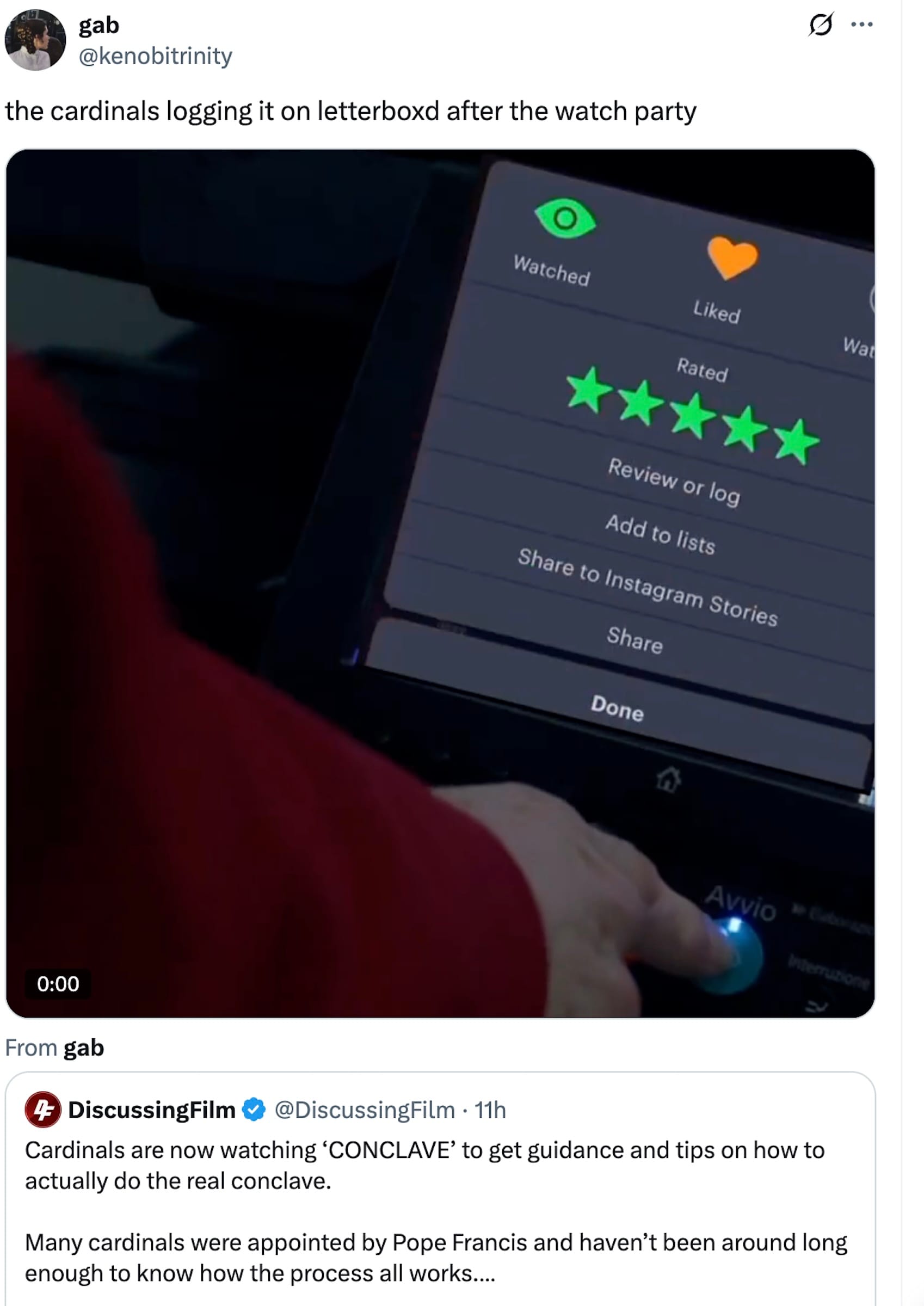The height and width of the screenshot is (1306, 924).
Task: Click the blue verified badge
Action: click(x=254, y=1110)
